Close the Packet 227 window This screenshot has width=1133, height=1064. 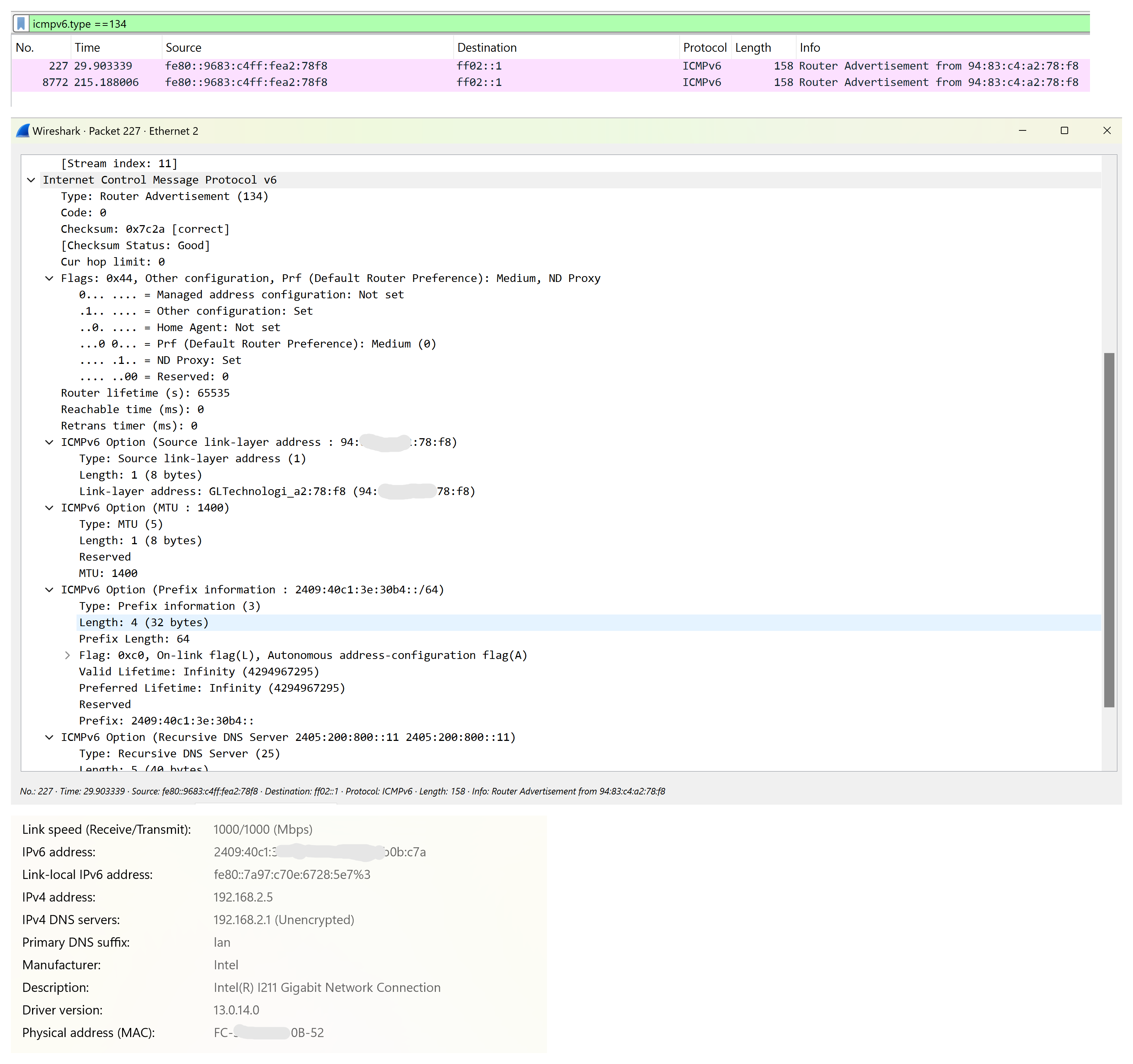point(1107,130)
